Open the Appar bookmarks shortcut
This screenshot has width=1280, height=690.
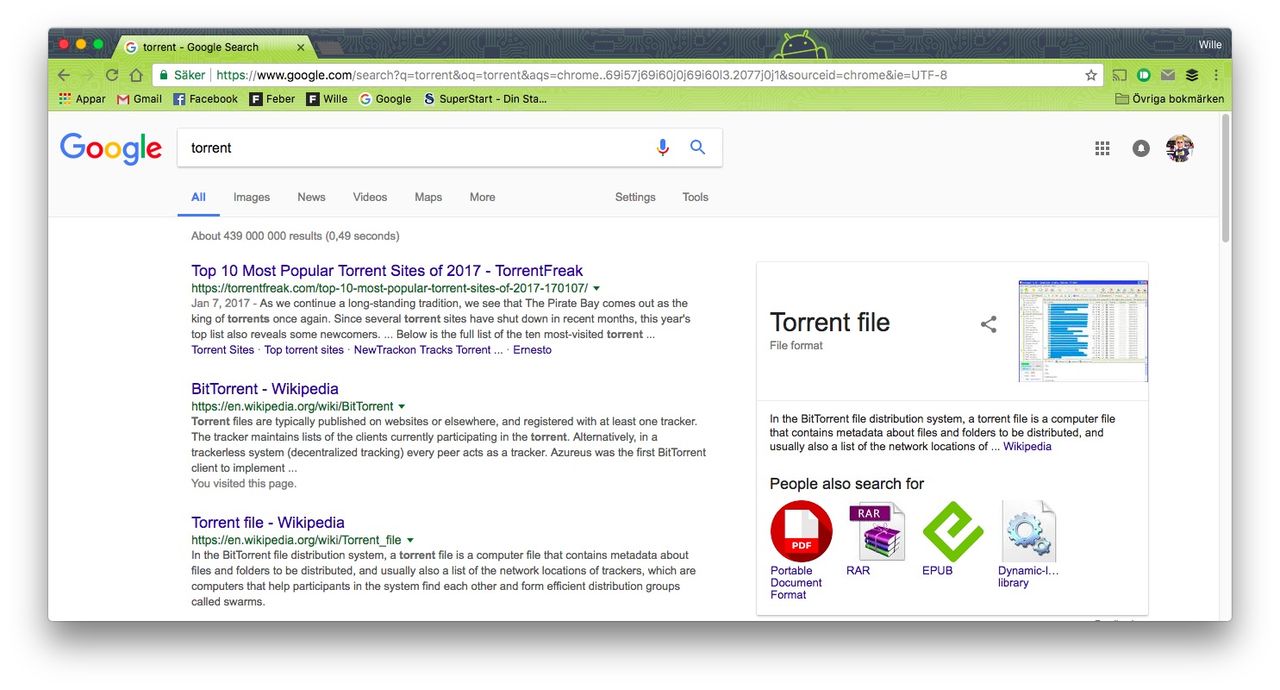[82, 99]
